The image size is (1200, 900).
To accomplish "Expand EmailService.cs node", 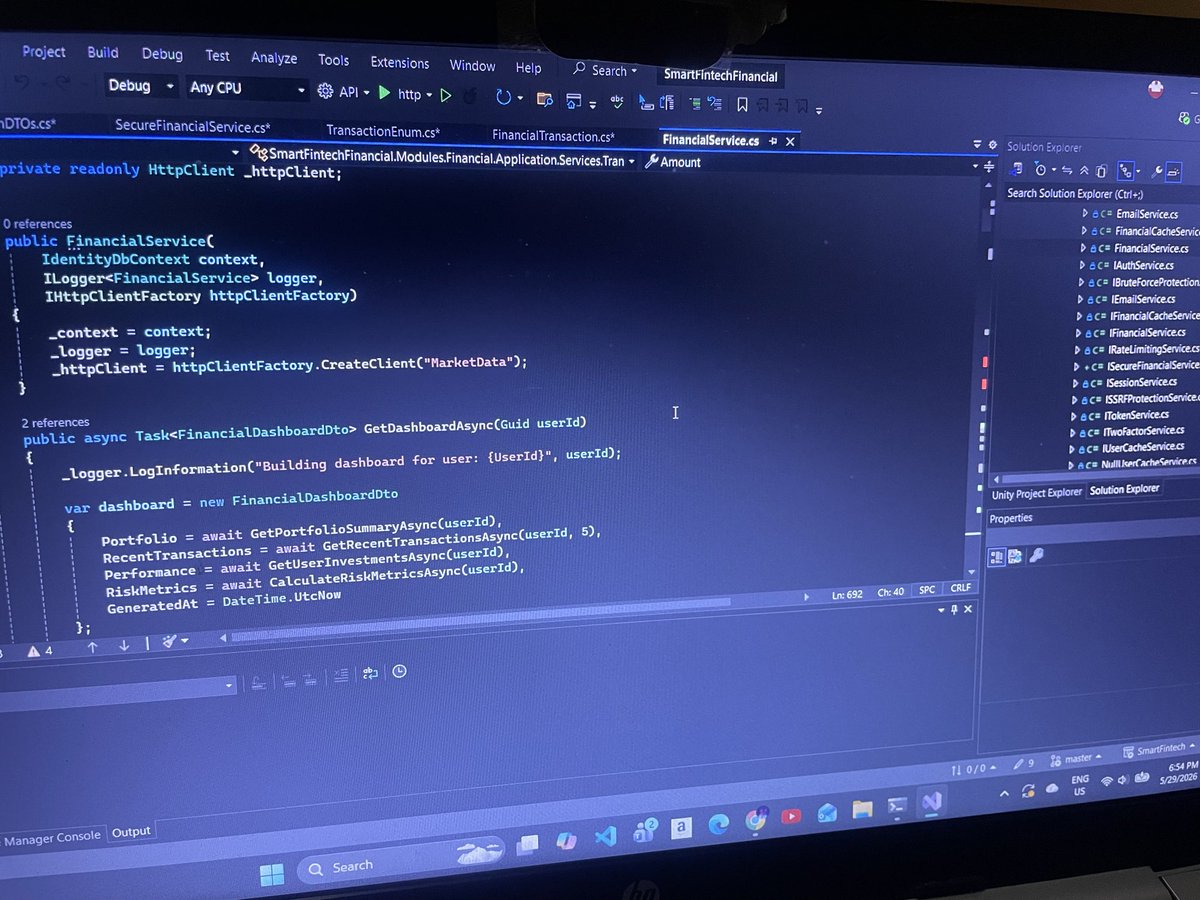I will (1084, 214).
